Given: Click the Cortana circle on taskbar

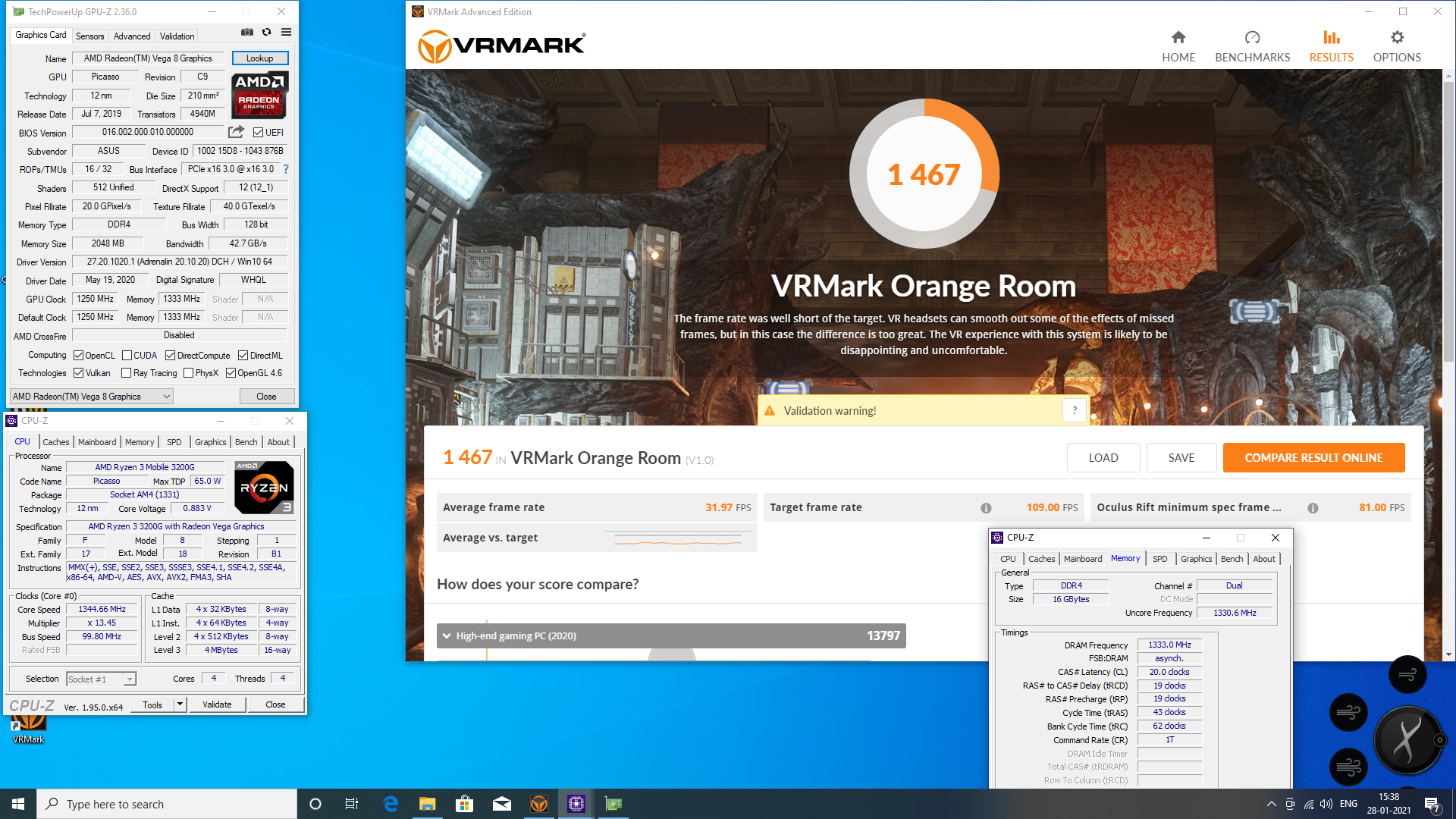Looking at the screenshot, I should [x=315, y=804].
